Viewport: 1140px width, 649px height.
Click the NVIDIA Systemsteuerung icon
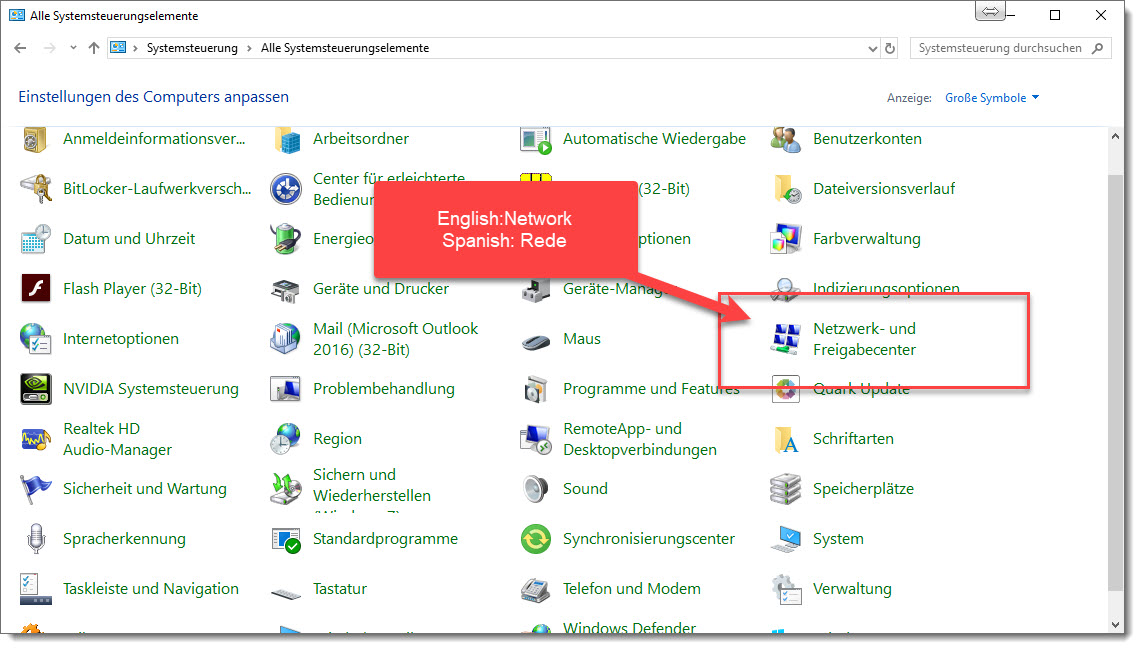[x=36, y=389]
